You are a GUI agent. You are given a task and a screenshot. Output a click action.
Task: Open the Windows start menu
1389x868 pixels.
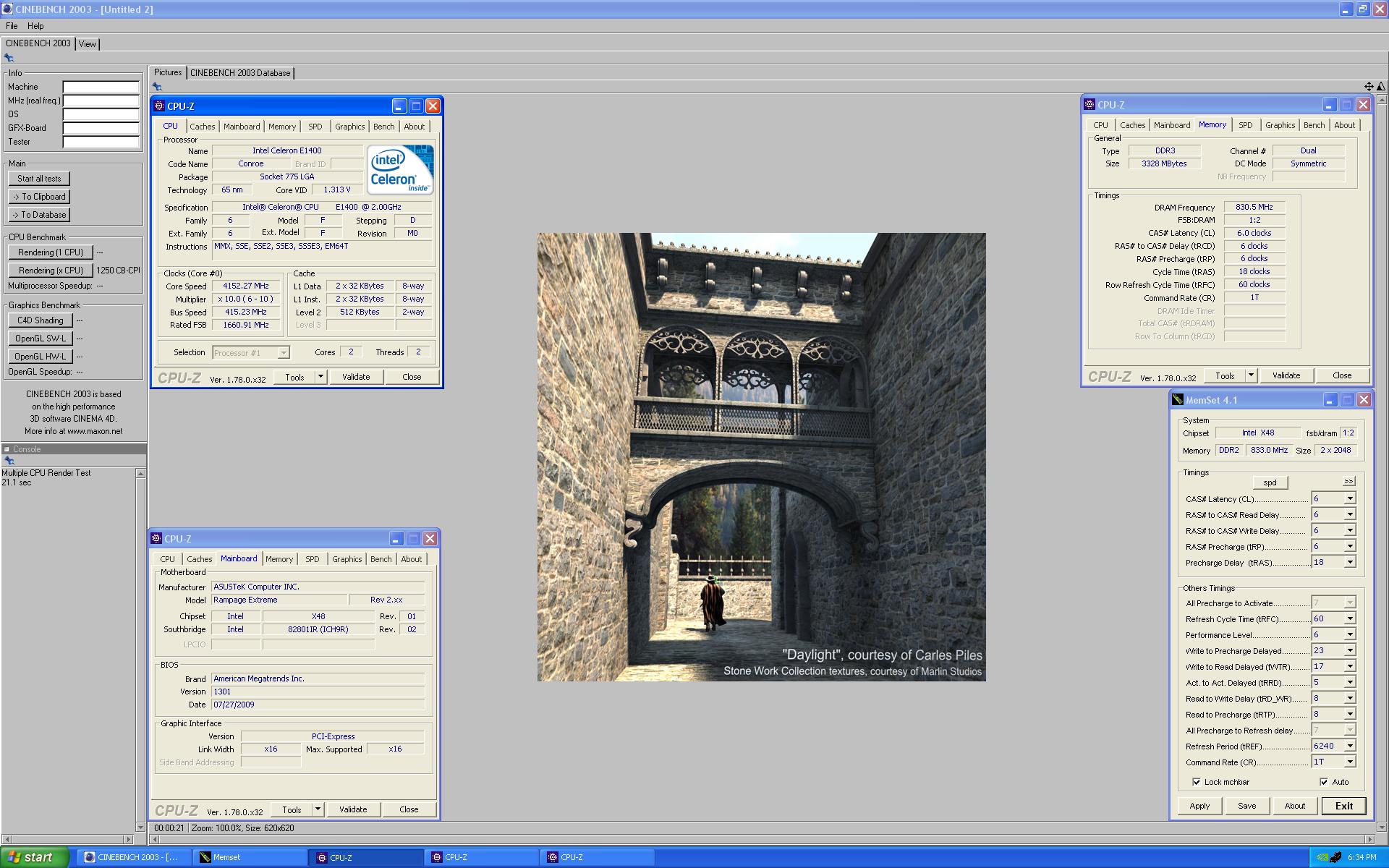coord(35,857)
